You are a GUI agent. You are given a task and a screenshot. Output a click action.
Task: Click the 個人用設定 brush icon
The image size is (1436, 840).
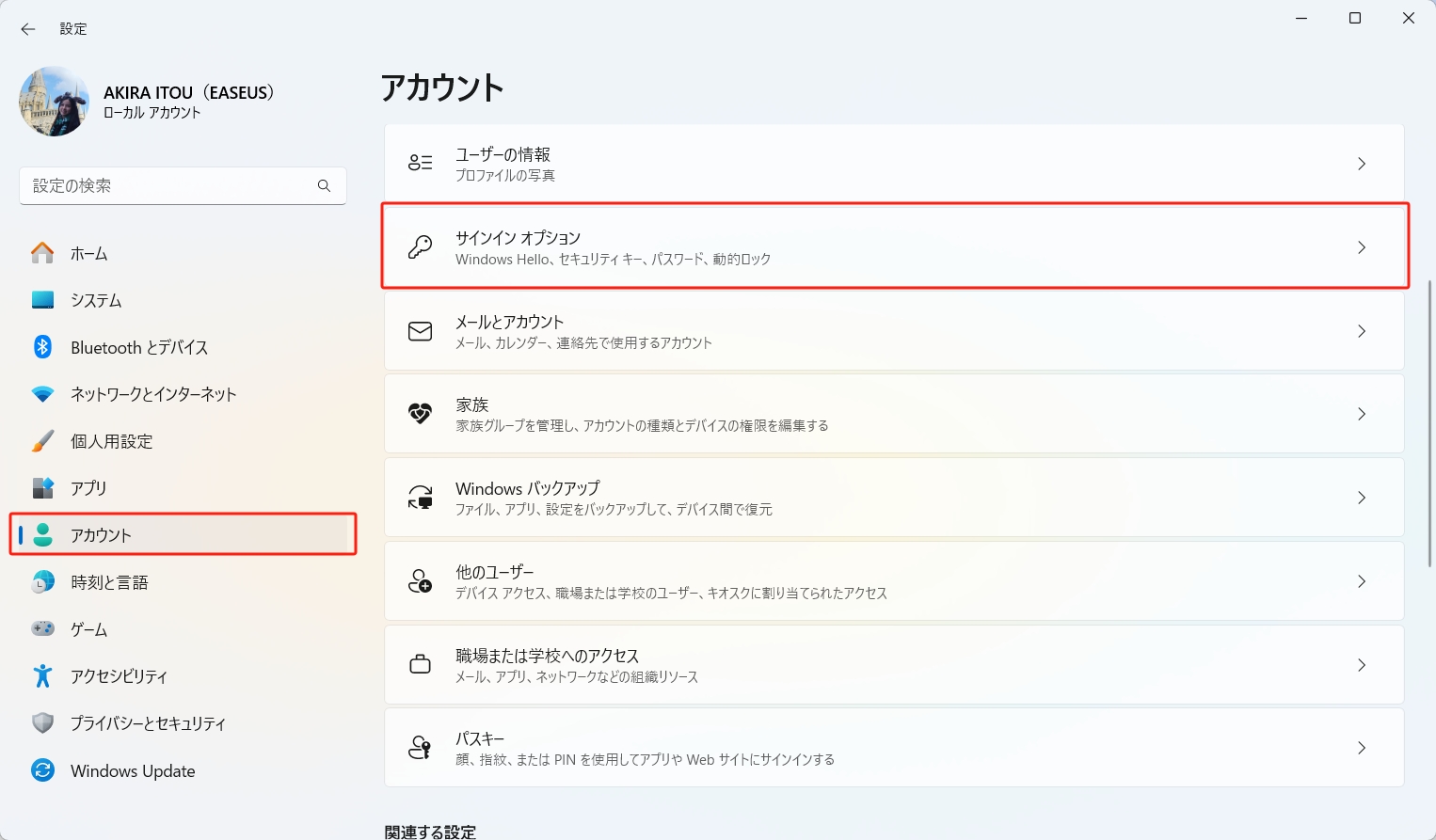(x=42, y=440)
